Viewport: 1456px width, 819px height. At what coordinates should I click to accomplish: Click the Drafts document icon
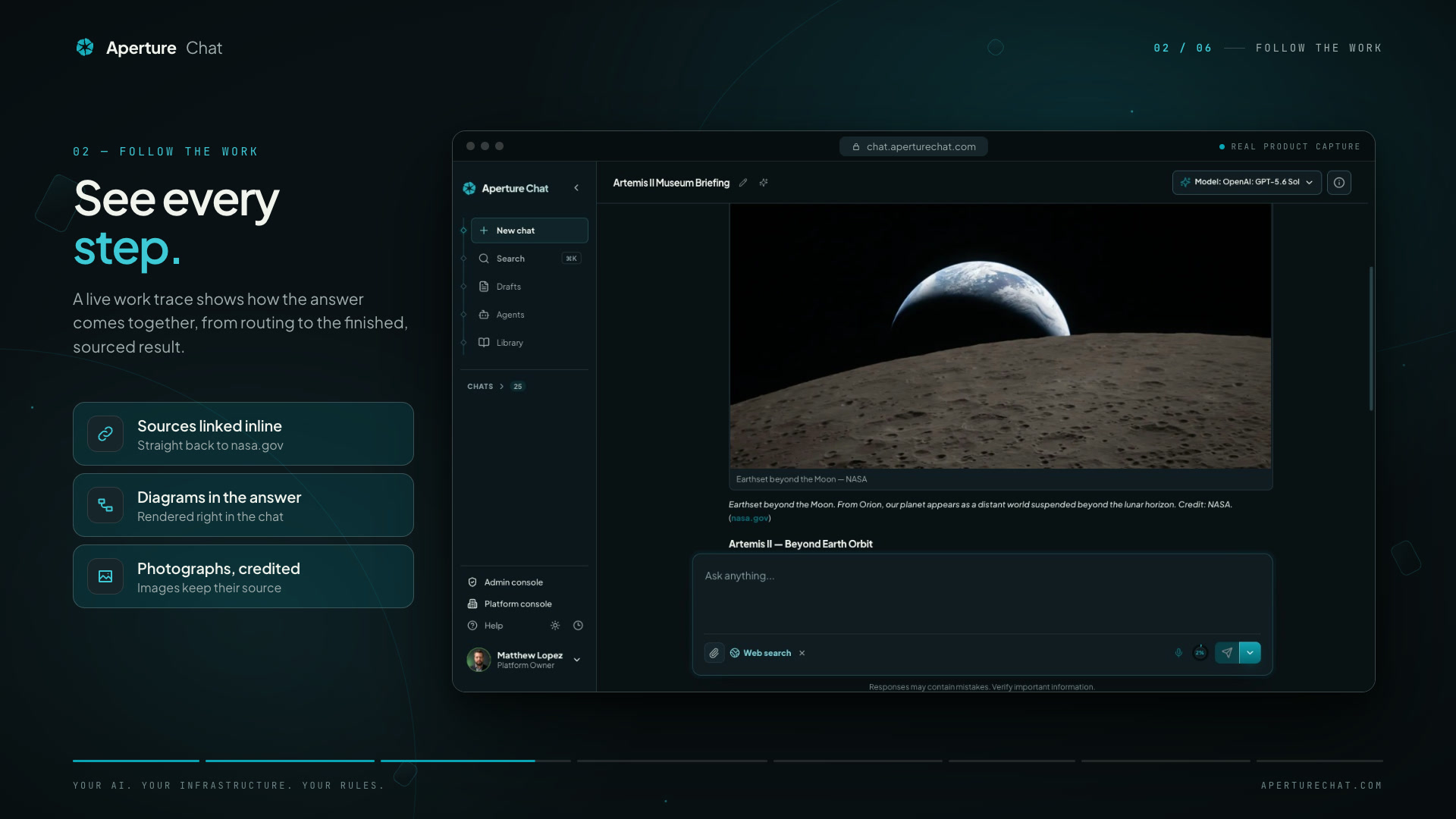[x=484, y=287]
